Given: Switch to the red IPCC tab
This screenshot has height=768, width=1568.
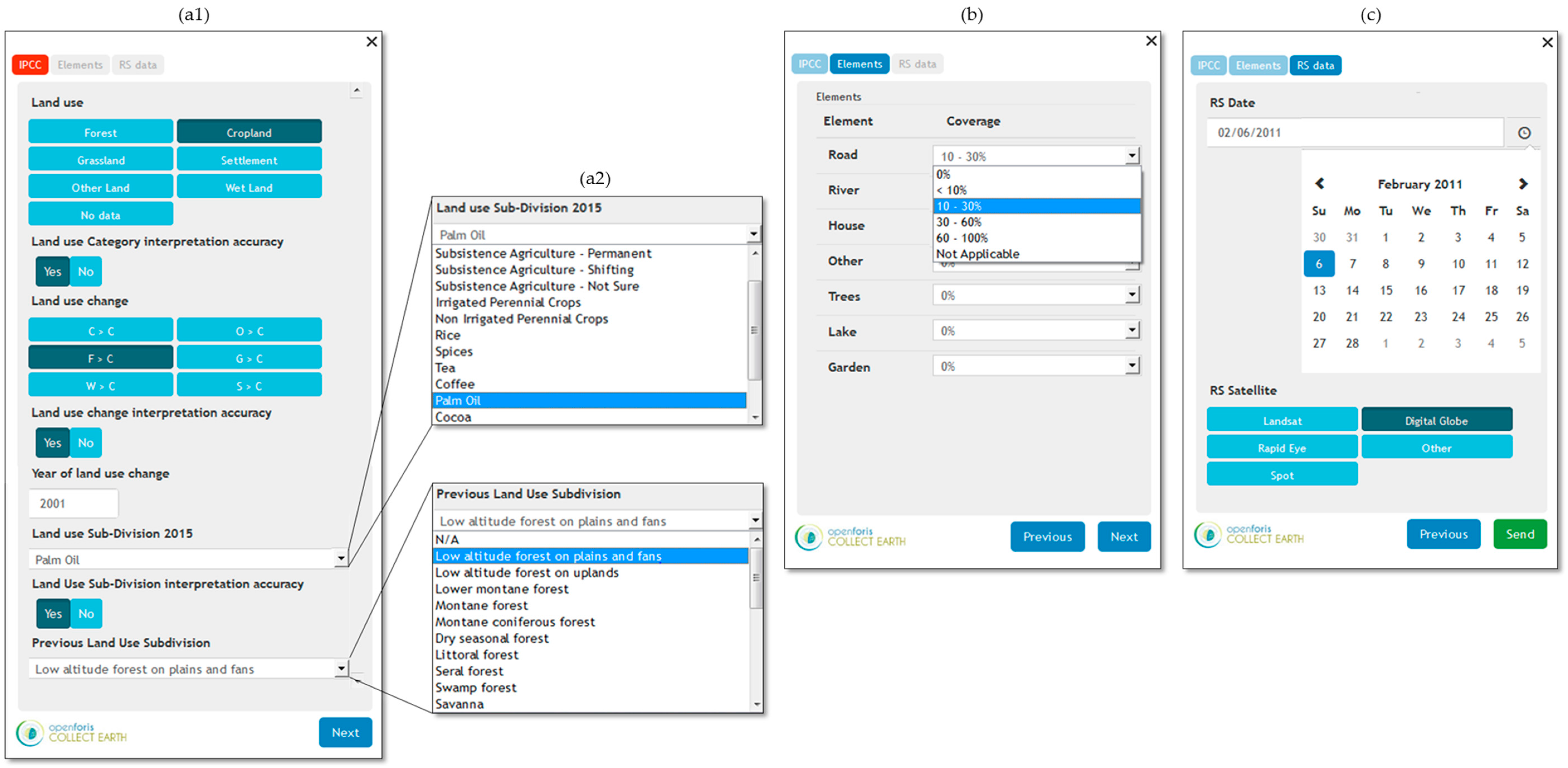Looking at the screenshot, I should click(30, 65).
